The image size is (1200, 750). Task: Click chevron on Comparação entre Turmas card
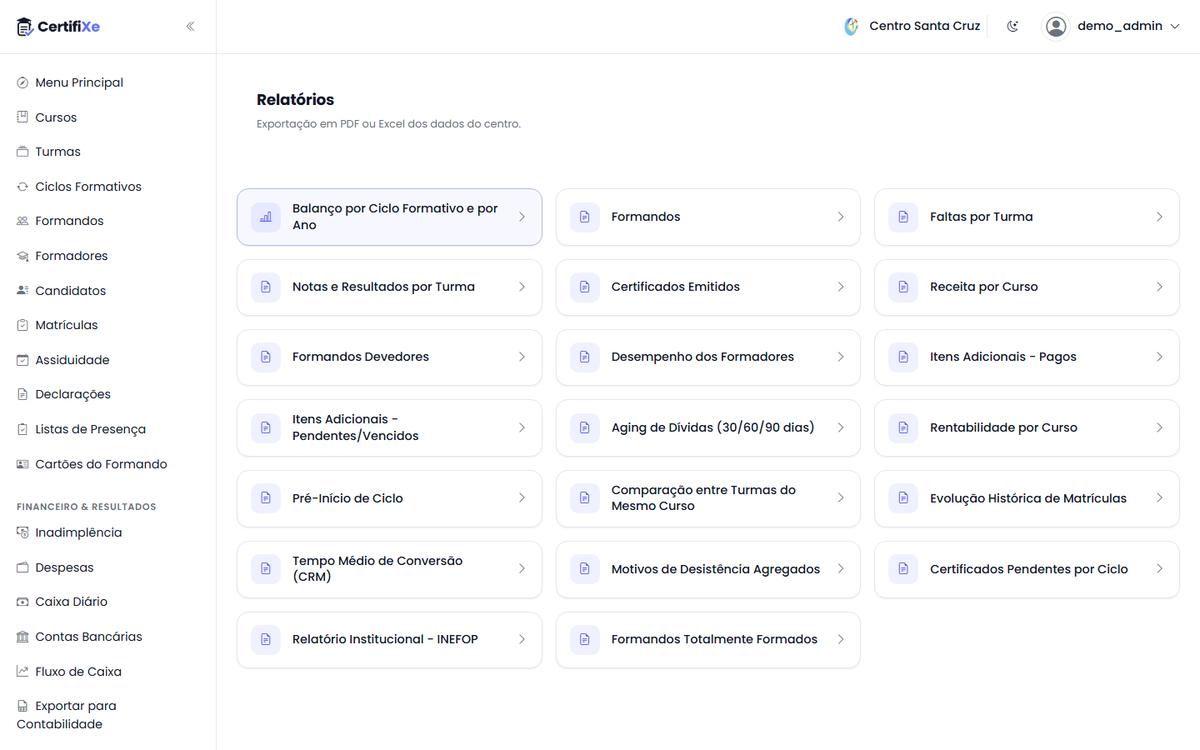pos(840,498)
